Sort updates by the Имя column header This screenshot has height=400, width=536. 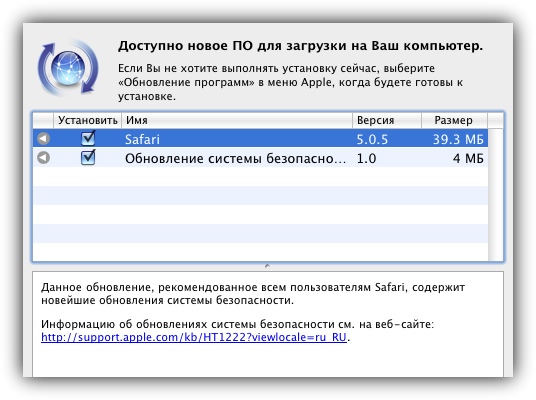(237, 120)
